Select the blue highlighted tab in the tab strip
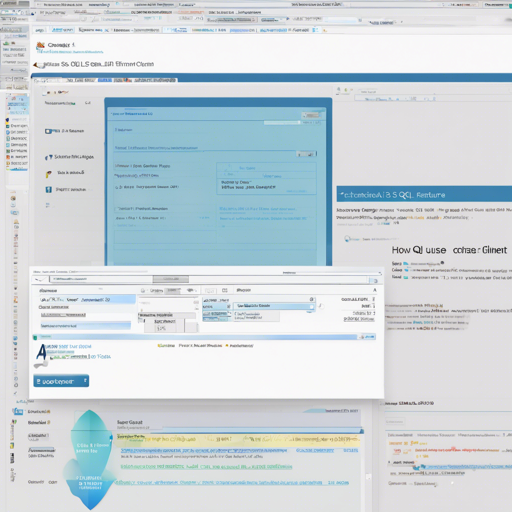 105,80
